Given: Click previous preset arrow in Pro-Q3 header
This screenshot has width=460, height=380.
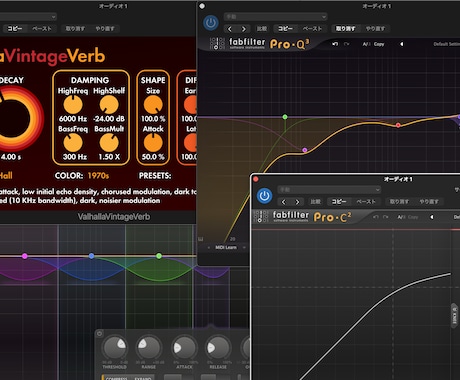Looking at the screenshot, I should pyautogui.click(x=402, y=44).
